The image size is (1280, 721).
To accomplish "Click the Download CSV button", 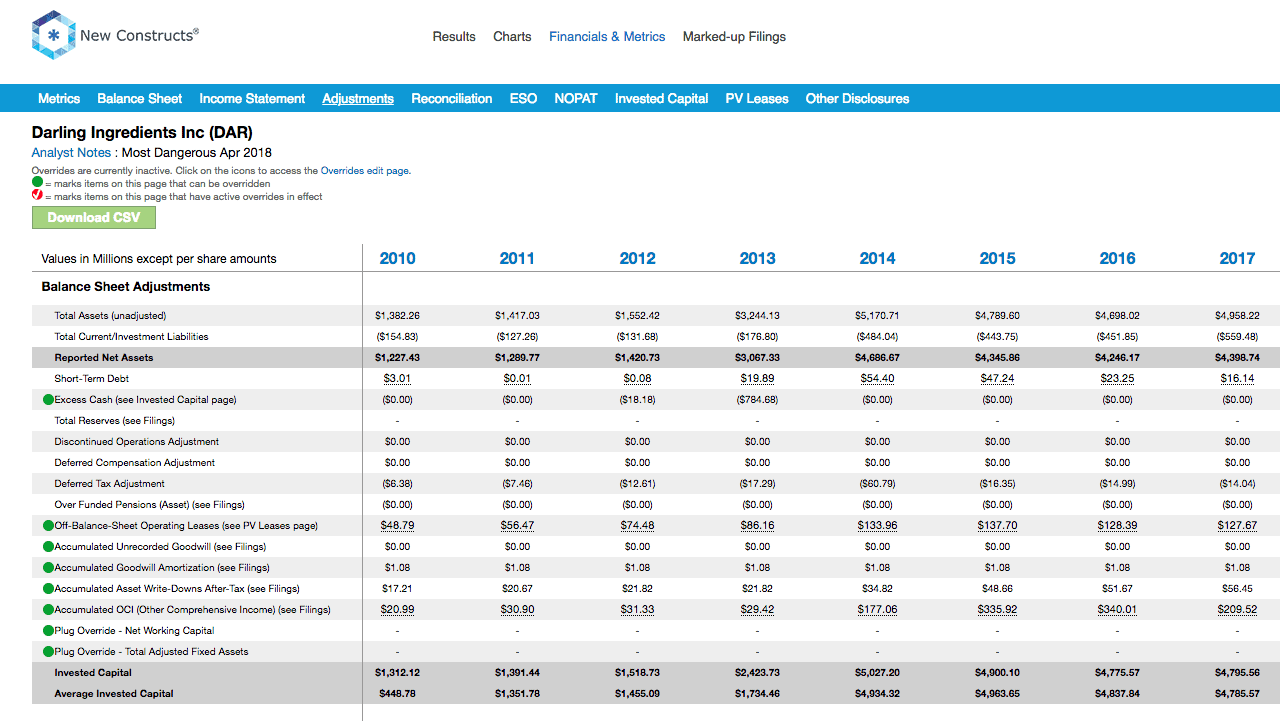I will pyautogui.click(x=94, y=217).
